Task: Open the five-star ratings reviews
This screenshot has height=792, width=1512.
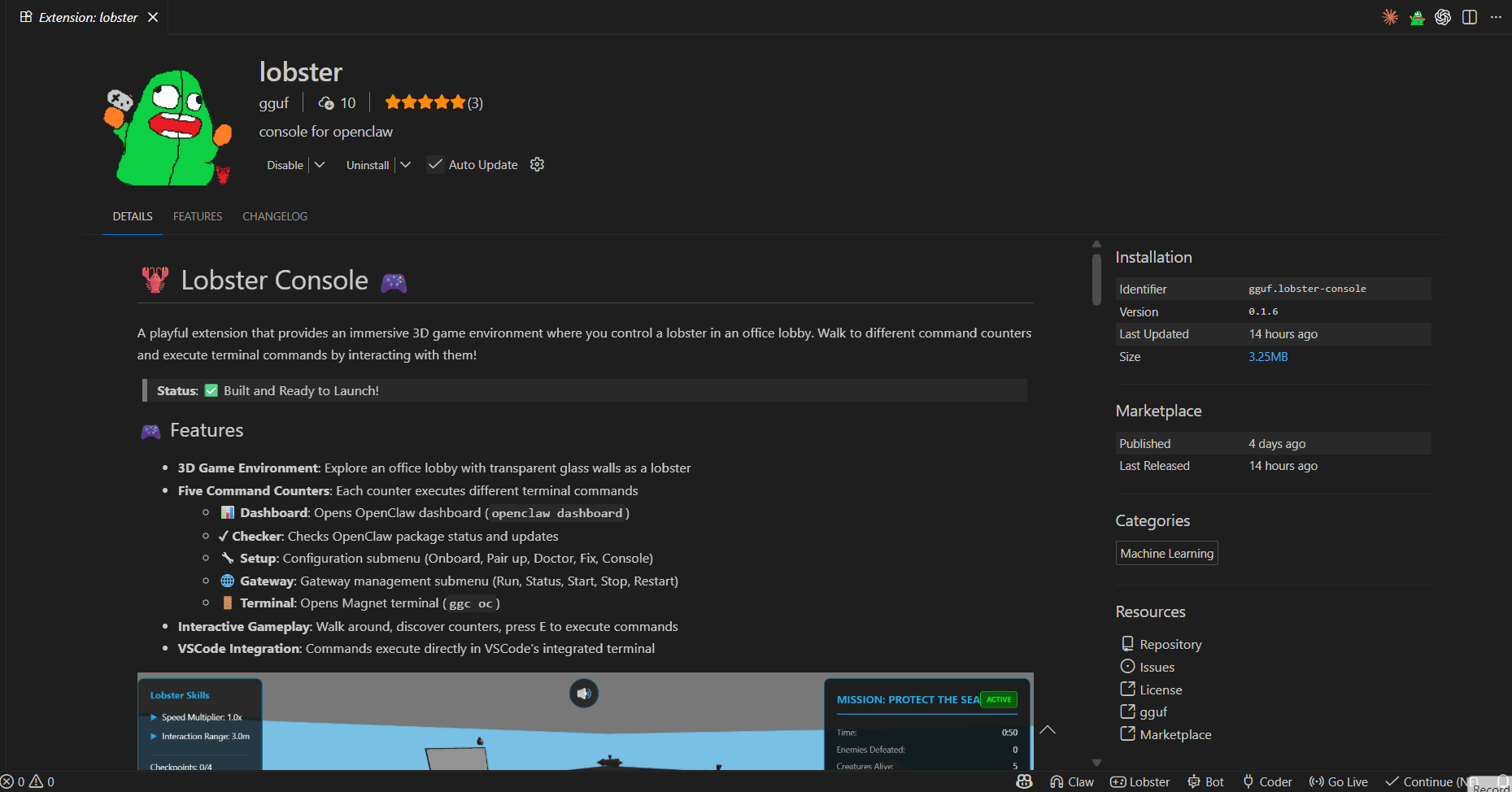Action: [x=434, y=102]
